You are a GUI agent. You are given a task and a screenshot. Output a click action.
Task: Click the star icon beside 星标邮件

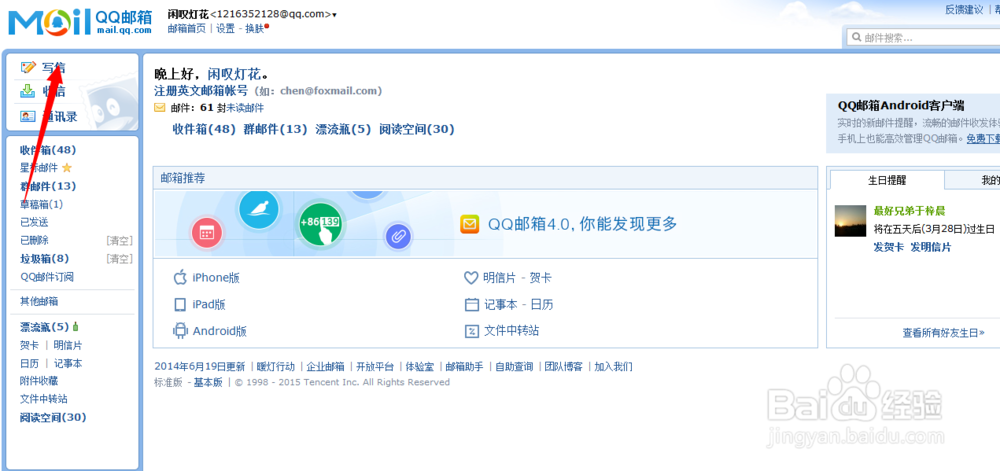click(x=67, y=168)
